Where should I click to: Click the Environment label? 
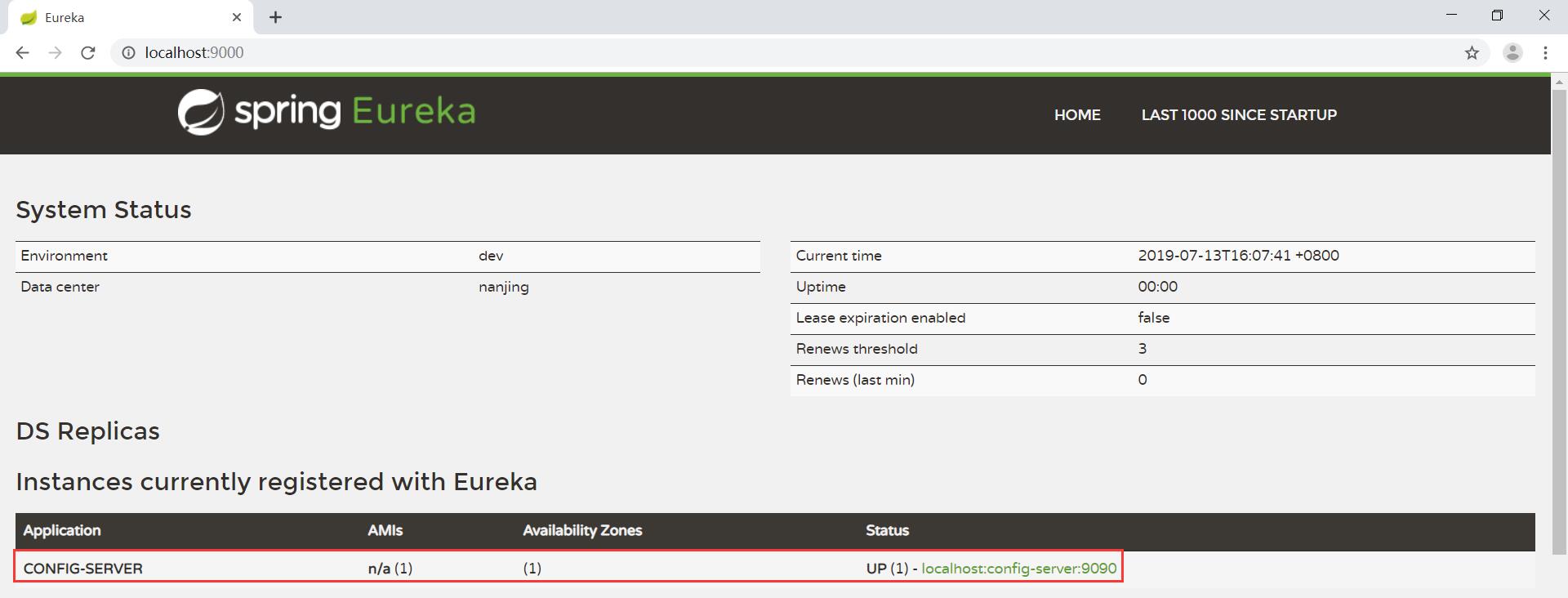(x=65, y=256)
